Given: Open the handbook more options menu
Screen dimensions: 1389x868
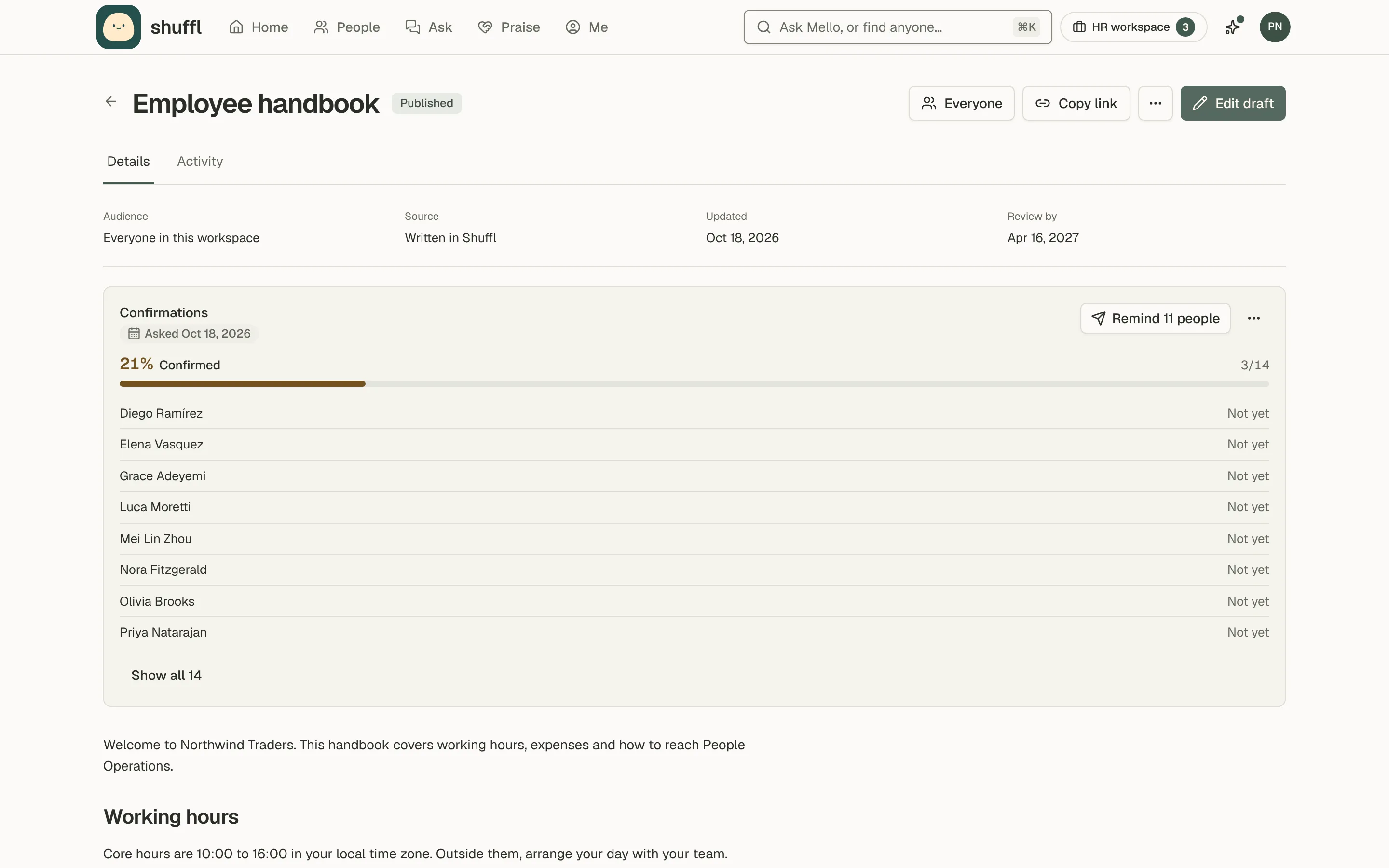Looking at the screenshot, I should 1155,103.
